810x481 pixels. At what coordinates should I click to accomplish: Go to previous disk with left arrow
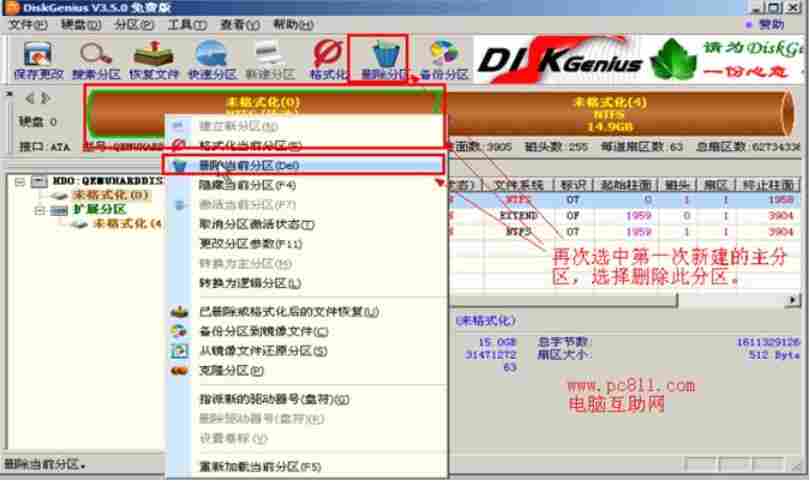[30, 98]
